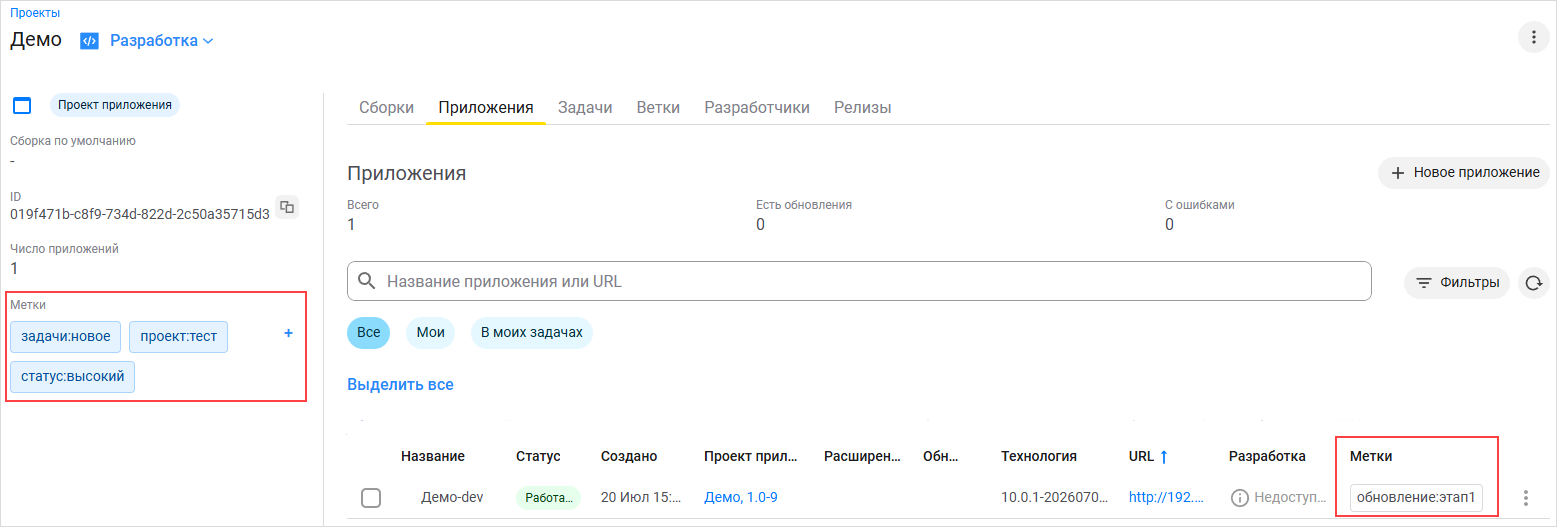Open the Ветки tab
1557x527 pixels.
click(658, 107)
